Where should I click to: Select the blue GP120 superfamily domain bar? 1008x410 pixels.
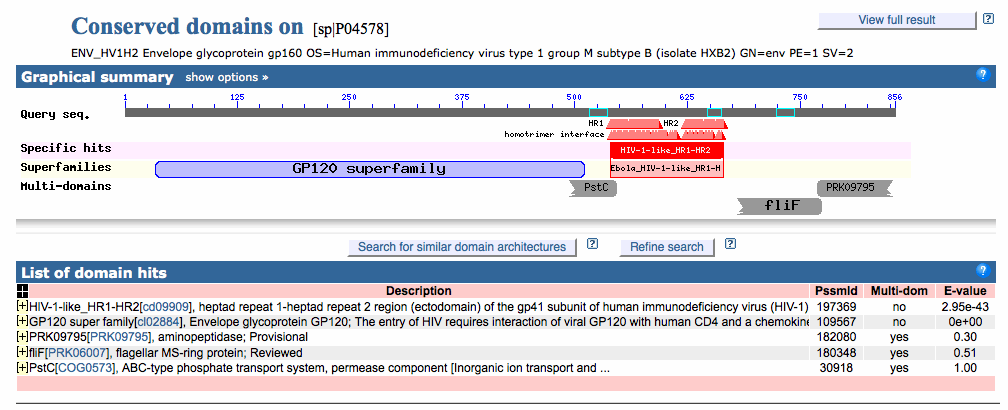click(x=369, y=169)
